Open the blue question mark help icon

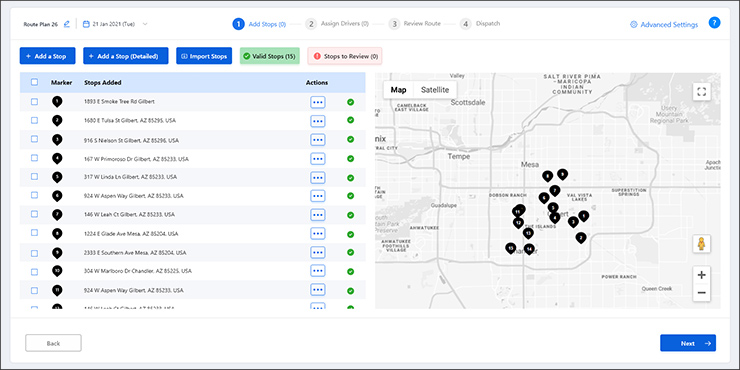[715, 23]
